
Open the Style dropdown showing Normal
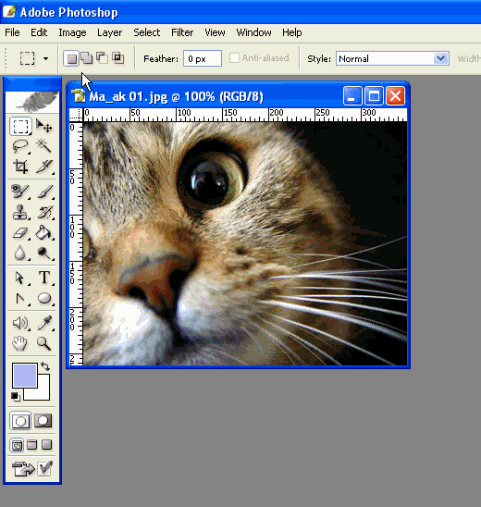click(392, 59)
